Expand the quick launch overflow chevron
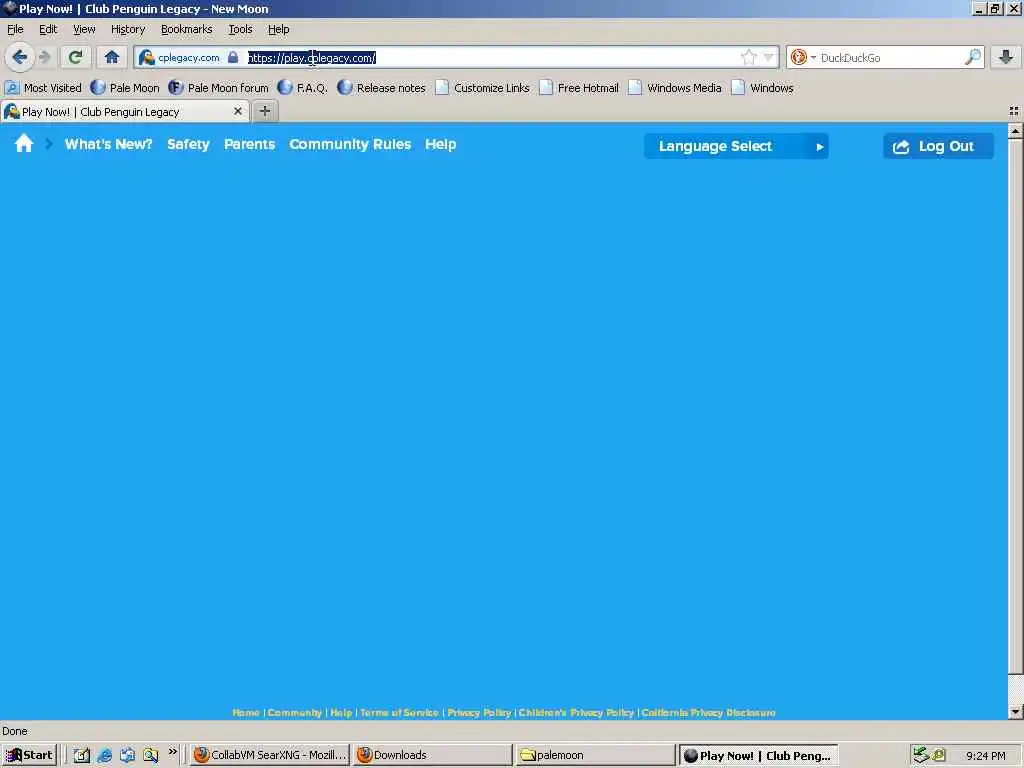This screenshot has width=1024, height=768. point(172,752)
